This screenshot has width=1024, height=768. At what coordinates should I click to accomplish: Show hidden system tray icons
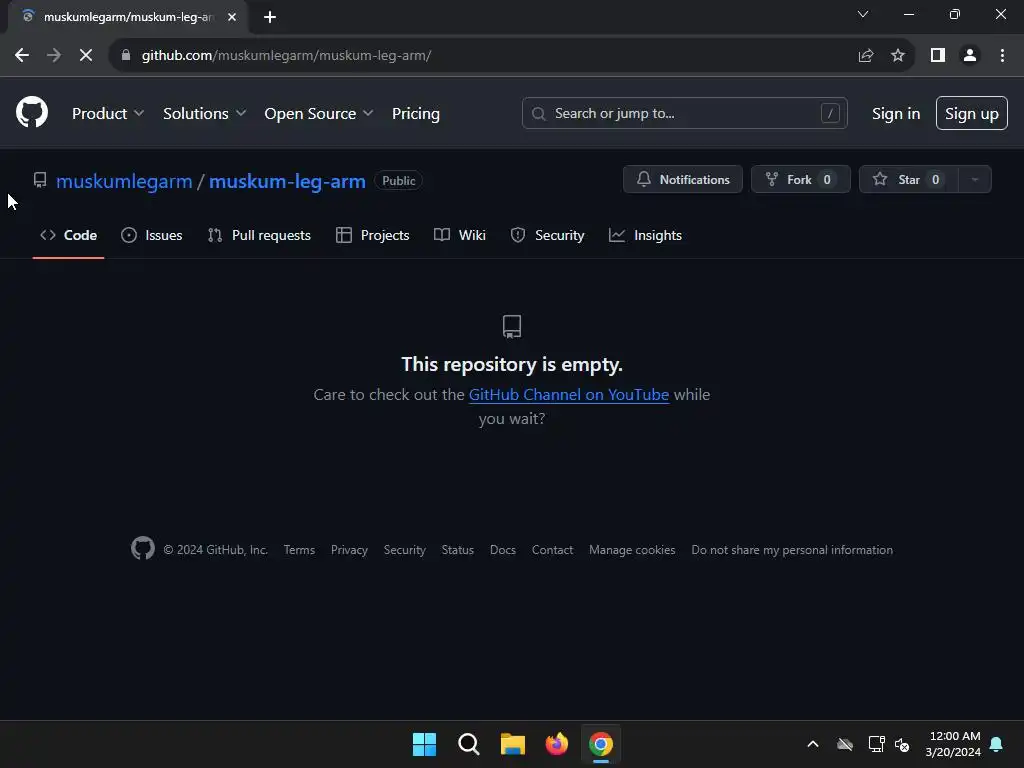(x=813, y=744)
